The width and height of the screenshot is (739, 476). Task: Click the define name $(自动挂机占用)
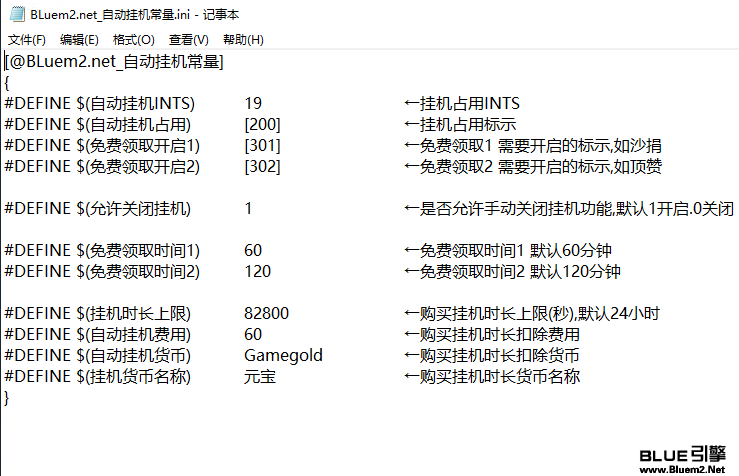coord(133,124)
